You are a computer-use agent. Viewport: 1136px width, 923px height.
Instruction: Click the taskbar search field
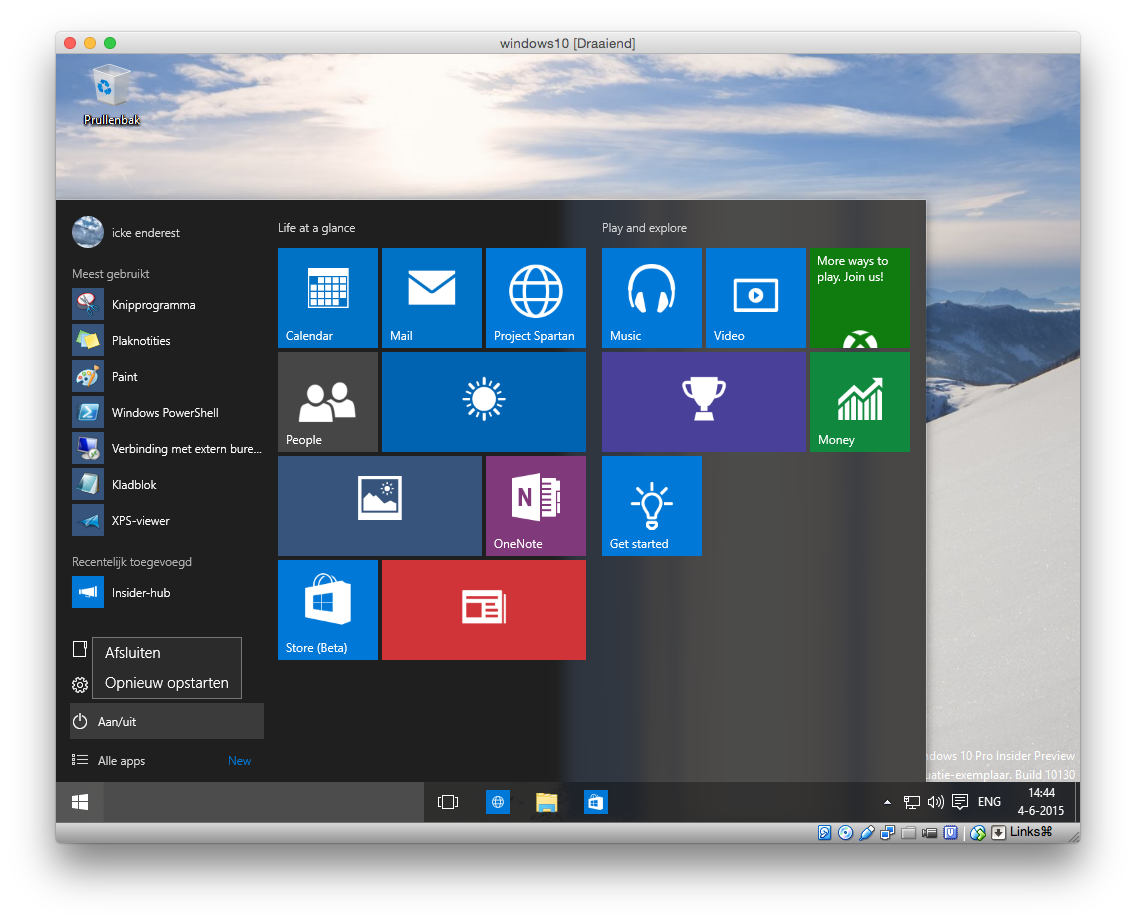click(264, 802)
